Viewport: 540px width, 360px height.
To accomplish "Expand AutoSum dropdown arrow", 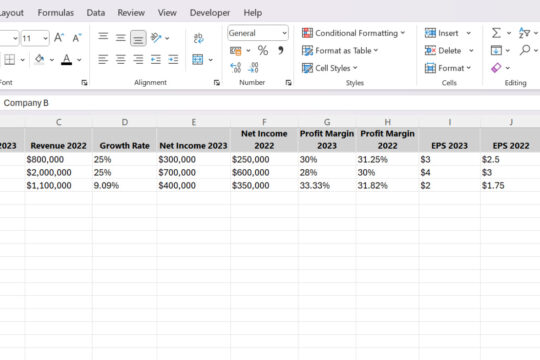I will pos(509,33).
